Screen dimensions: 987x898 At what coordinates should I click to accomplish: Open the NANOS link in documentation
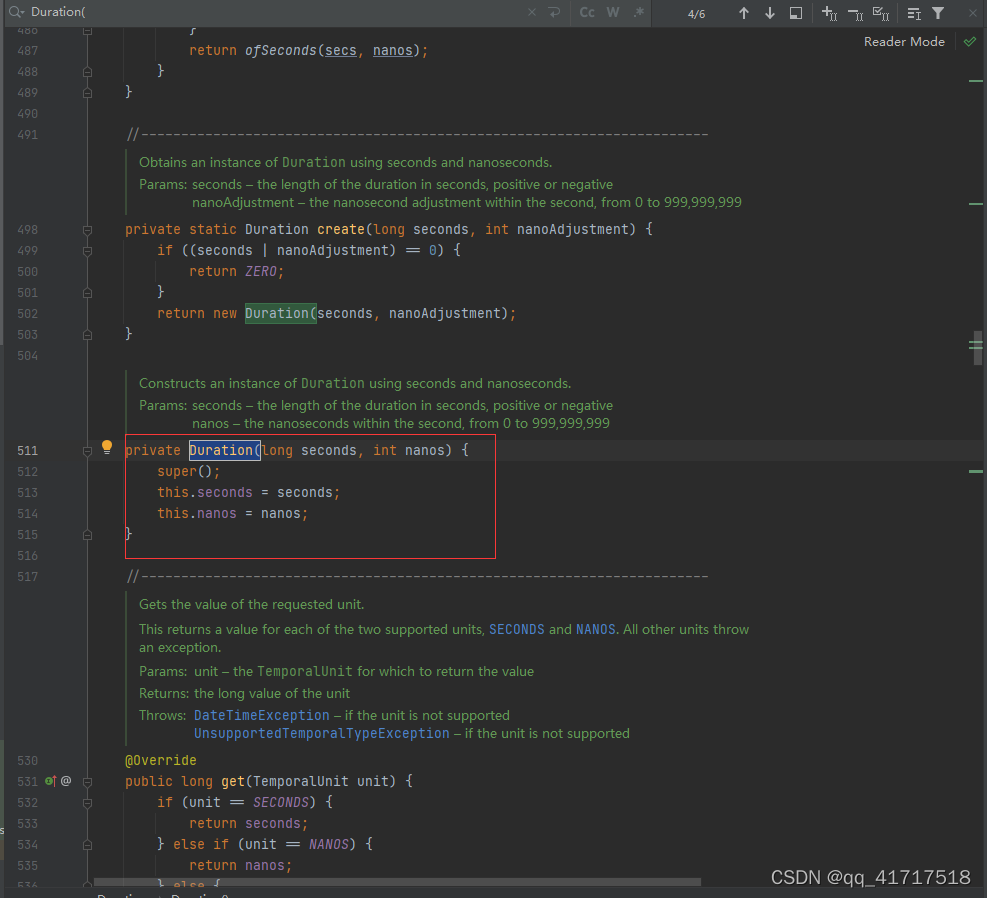point(595,629)
